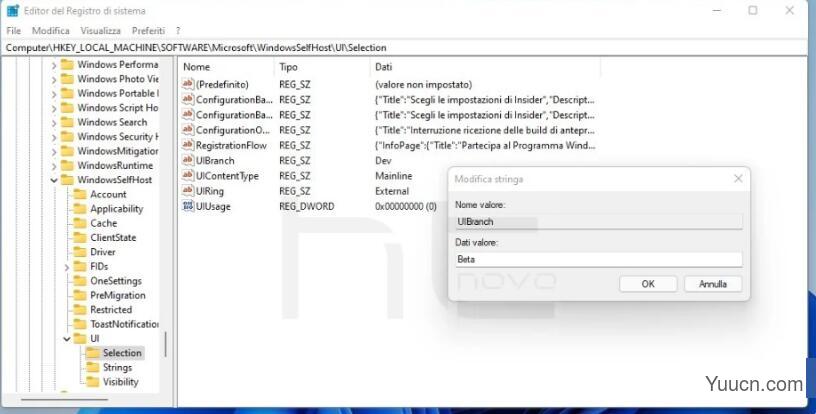The height and width of the screenshot is (414, 816).
Task: Expand the WindowsRuntime node
Action: click(x=54, y=166)
